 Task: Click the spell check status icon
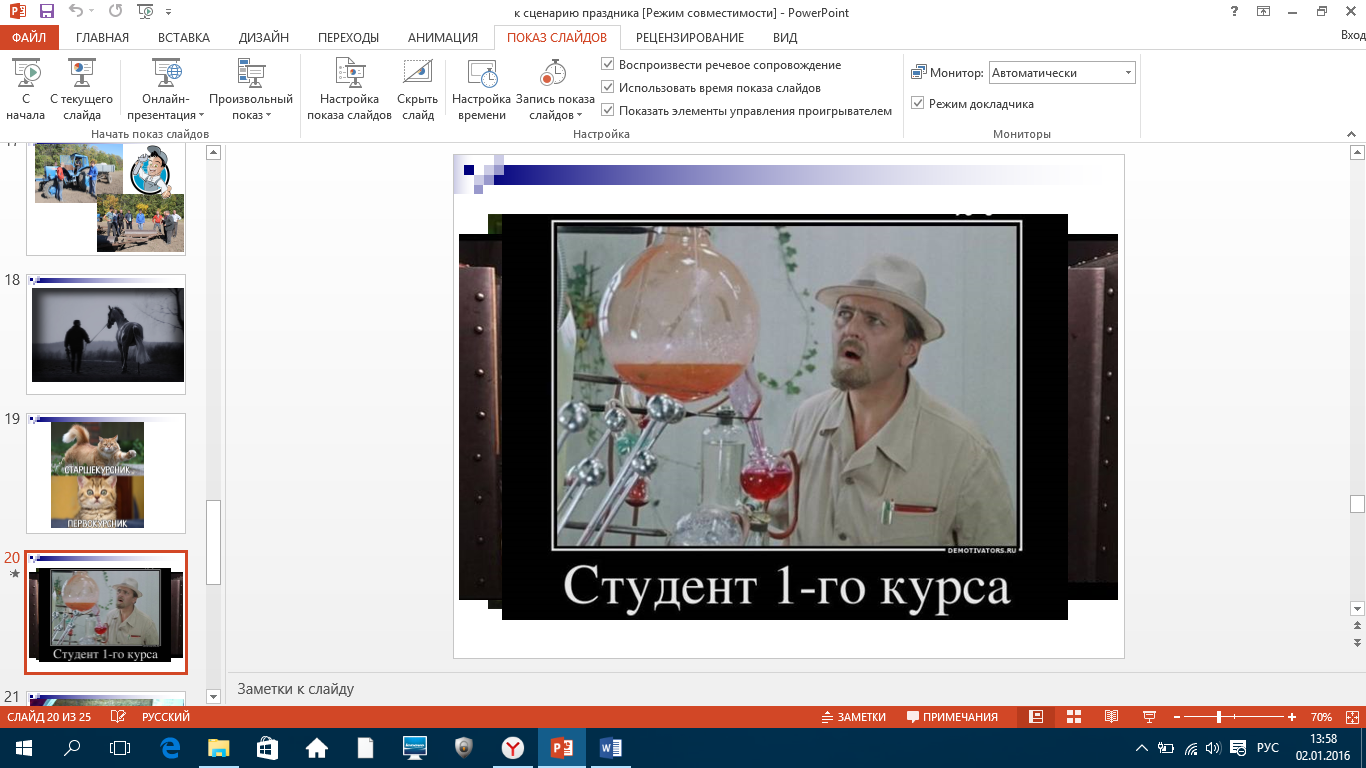(x=119, y=717)
